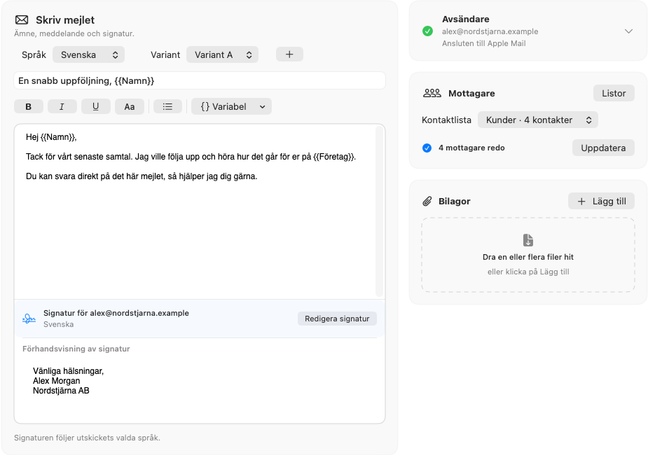Viewport: 648px width, 455px height.
Task: Click the Förhandsvisning av signatur label
Action: (x=76, y=349)
